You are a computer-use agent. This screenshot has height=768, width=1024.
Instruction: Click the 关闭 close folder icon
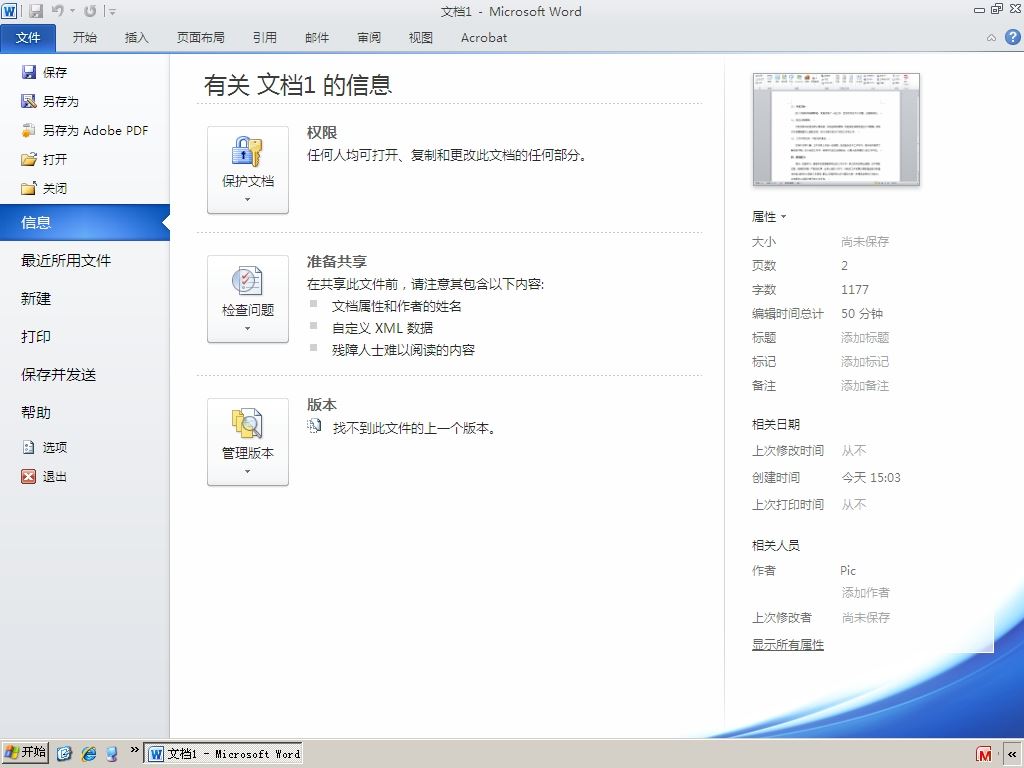[29, 188]
